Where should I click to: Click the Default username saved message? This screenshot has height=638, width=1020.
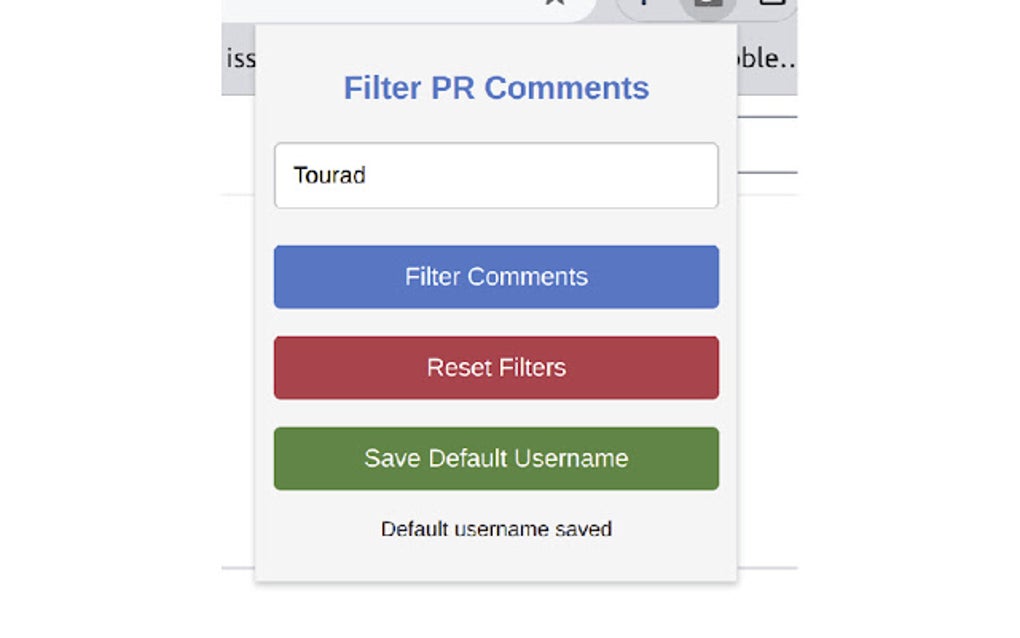coord(496,529)
